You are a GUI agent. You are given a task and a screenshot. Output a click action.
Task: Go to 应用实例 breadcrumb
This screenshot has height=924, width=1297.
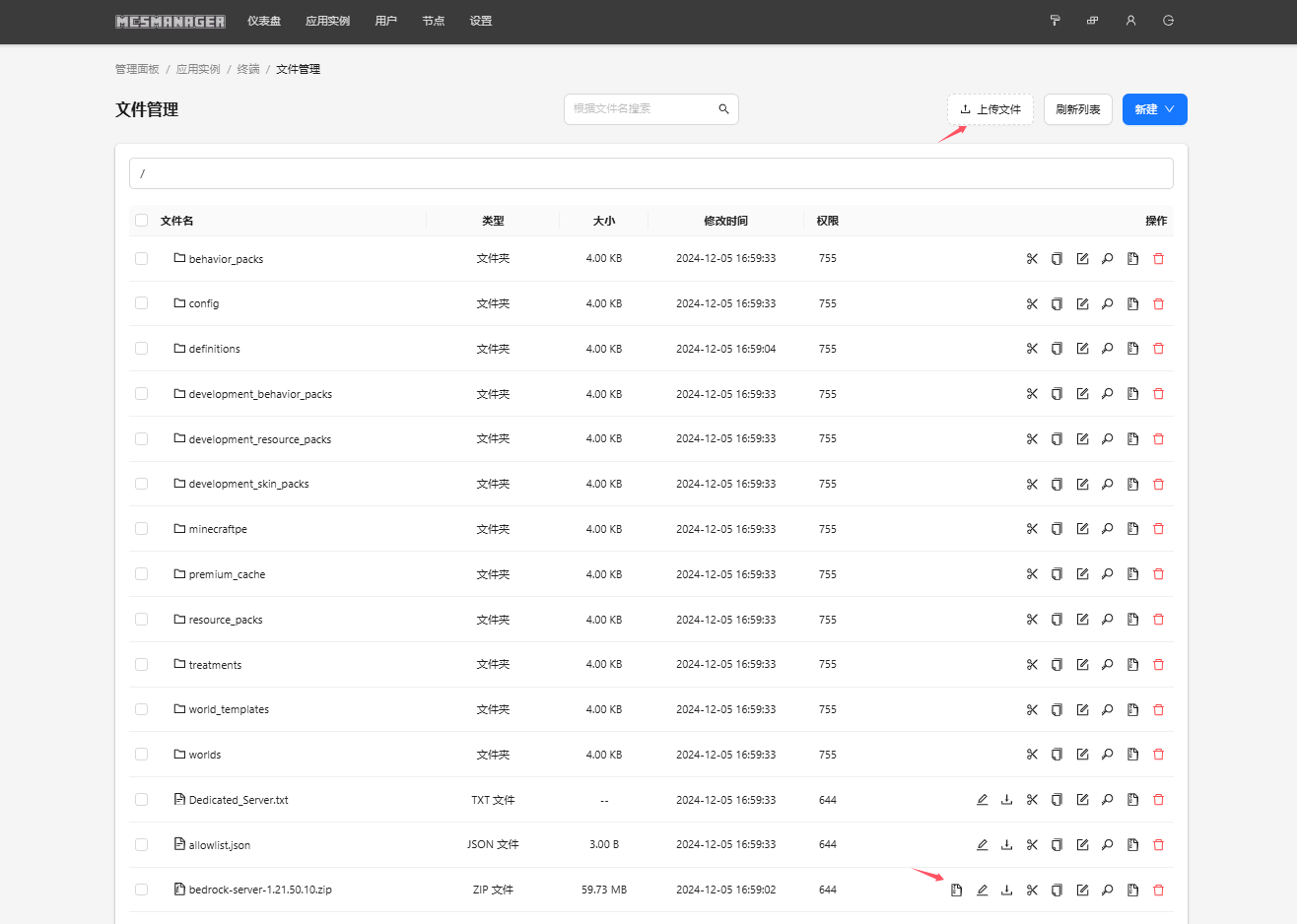[x=198, y=69]
